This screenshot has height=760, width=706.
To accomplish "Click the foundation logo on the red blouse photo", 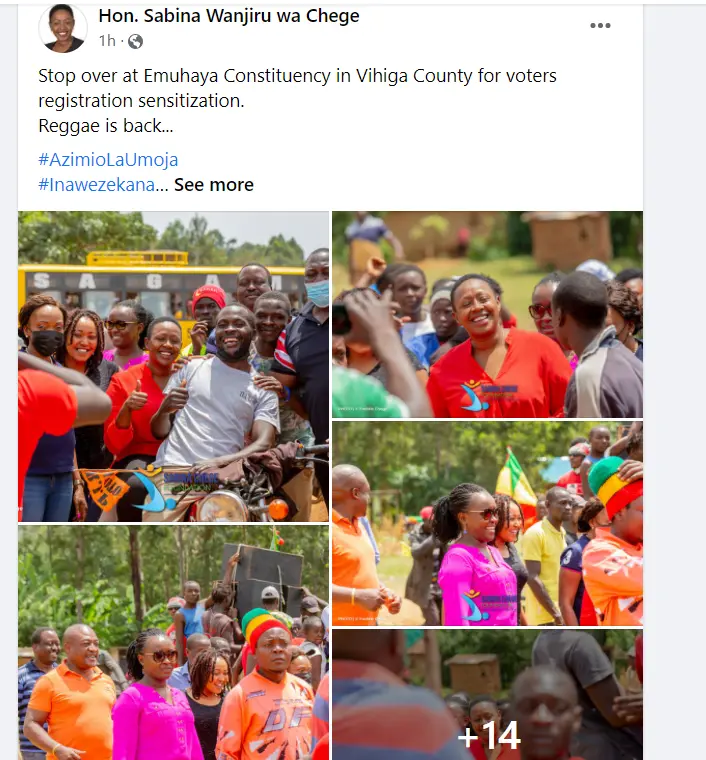I will [489, 395].
